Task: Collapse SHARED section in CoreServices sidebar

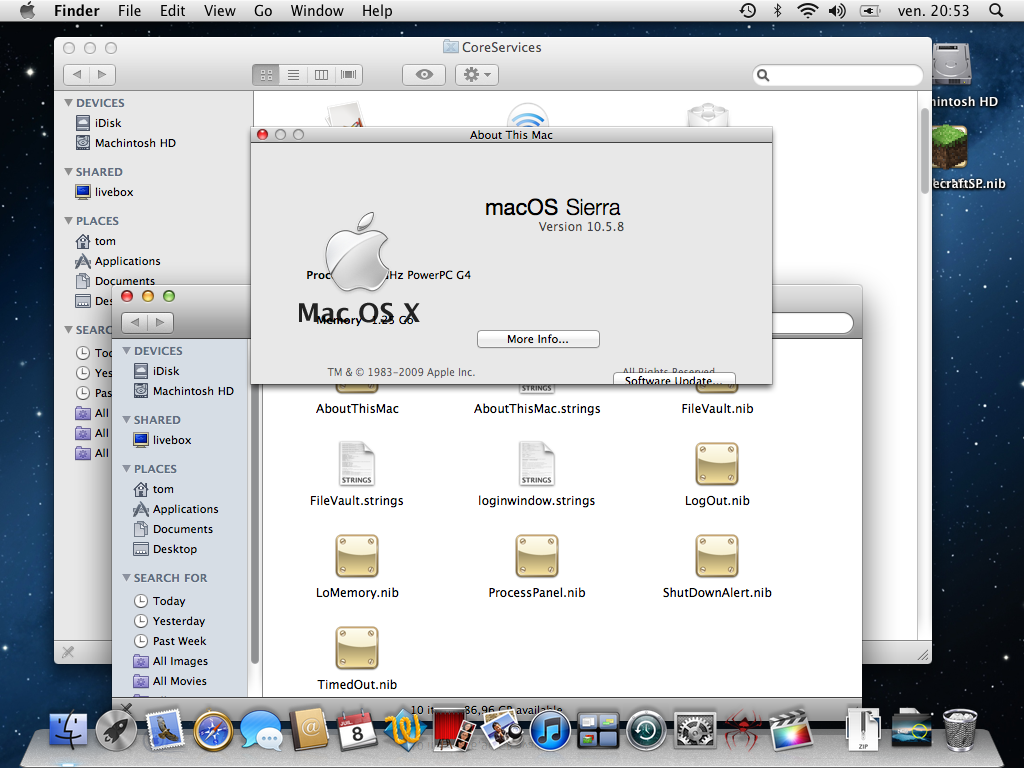Action: (69, 171)
